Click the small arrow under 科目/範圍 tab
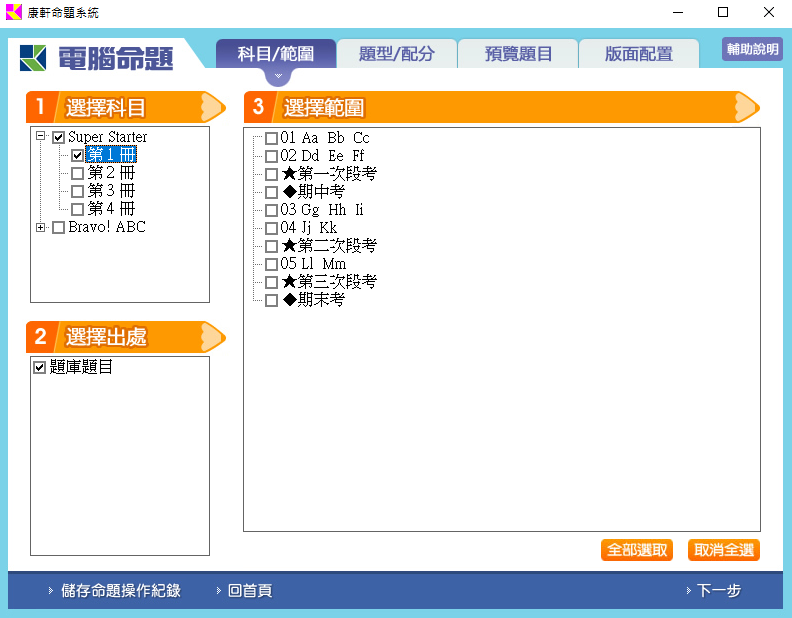 click(x=279, y=75)
